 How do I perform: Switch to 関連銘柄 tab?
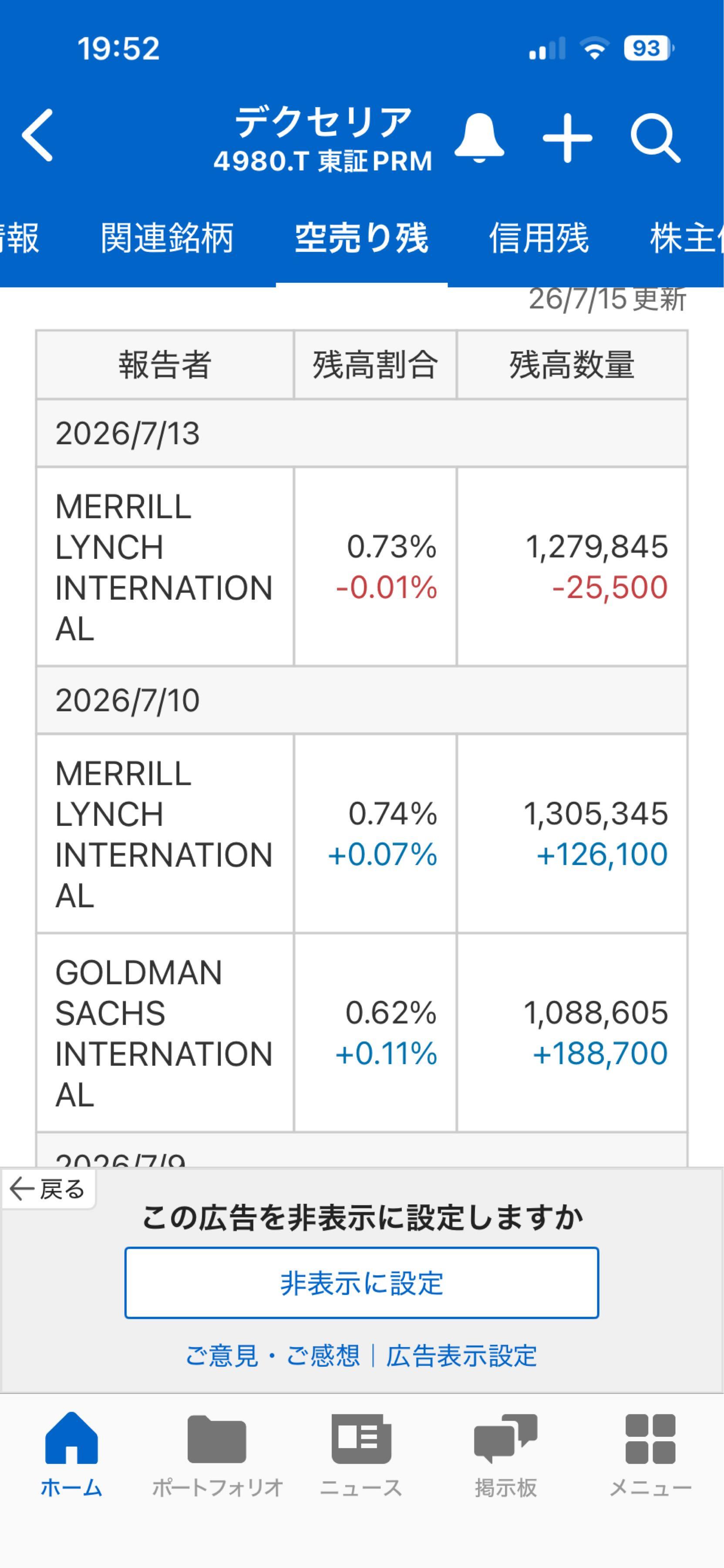click(x=167, y=237)
